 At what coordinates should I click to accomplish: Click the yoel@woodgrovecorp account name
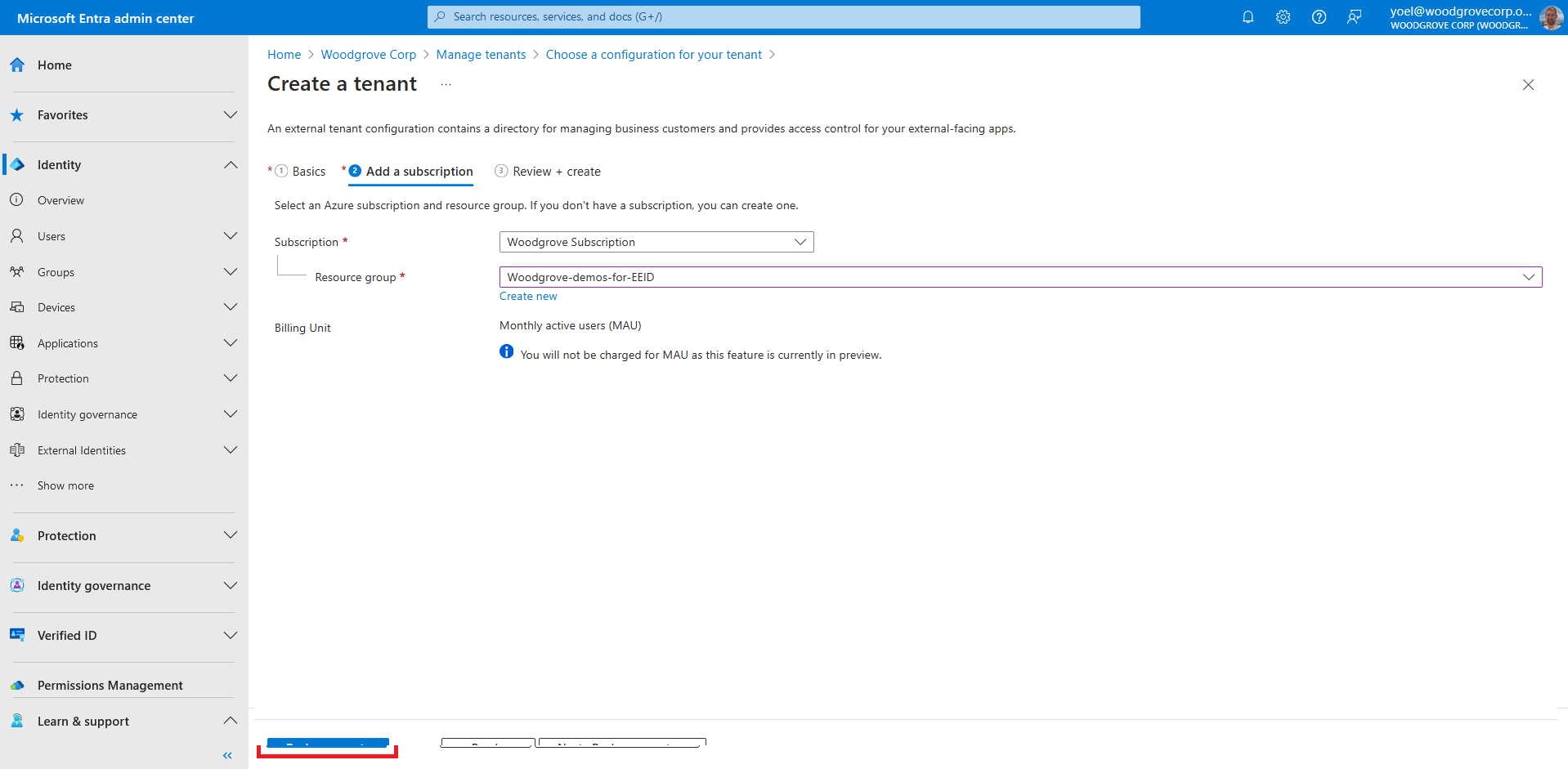point(1461,11)
